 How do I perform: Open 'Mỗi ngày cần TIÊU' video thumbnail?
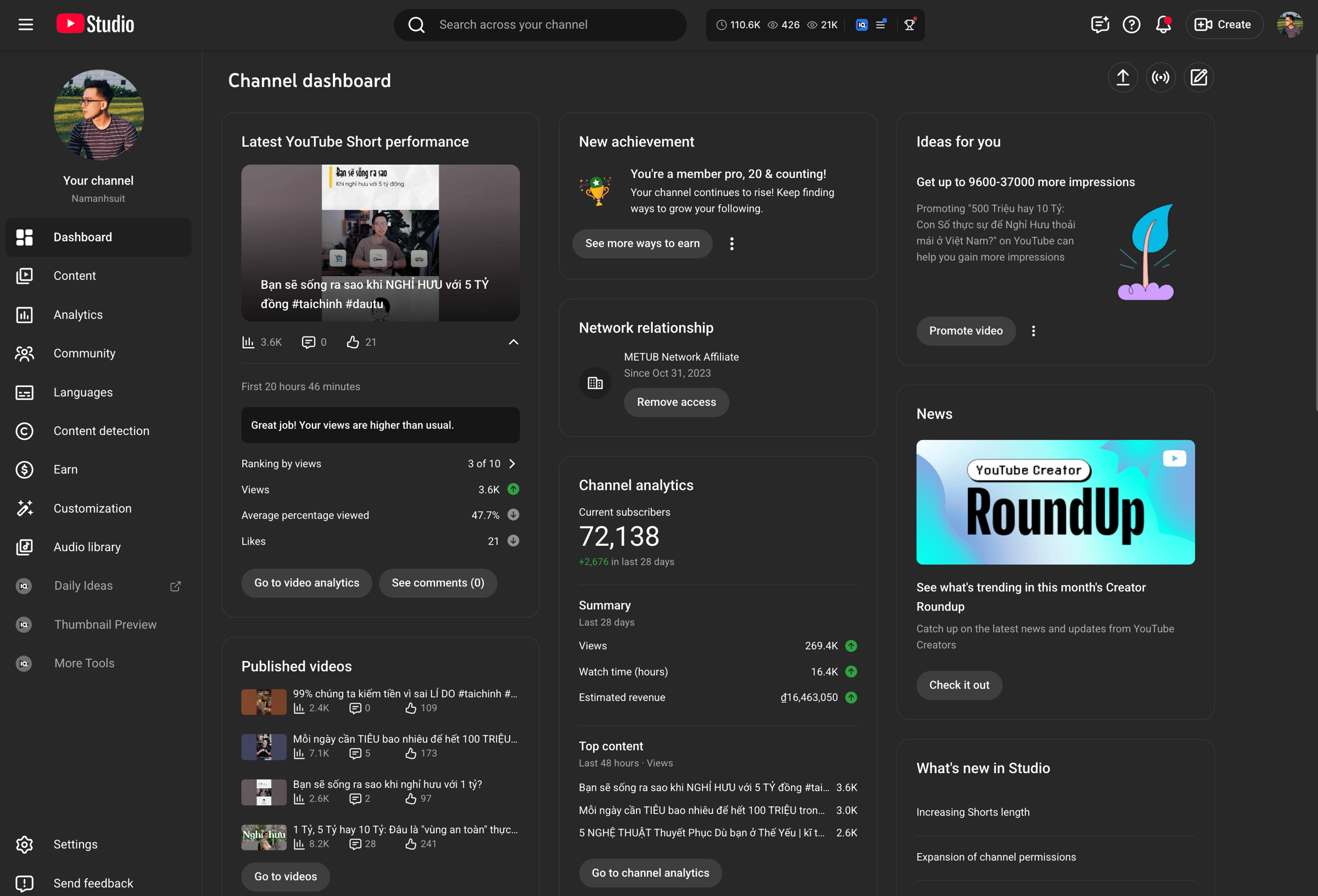point(264,747)
